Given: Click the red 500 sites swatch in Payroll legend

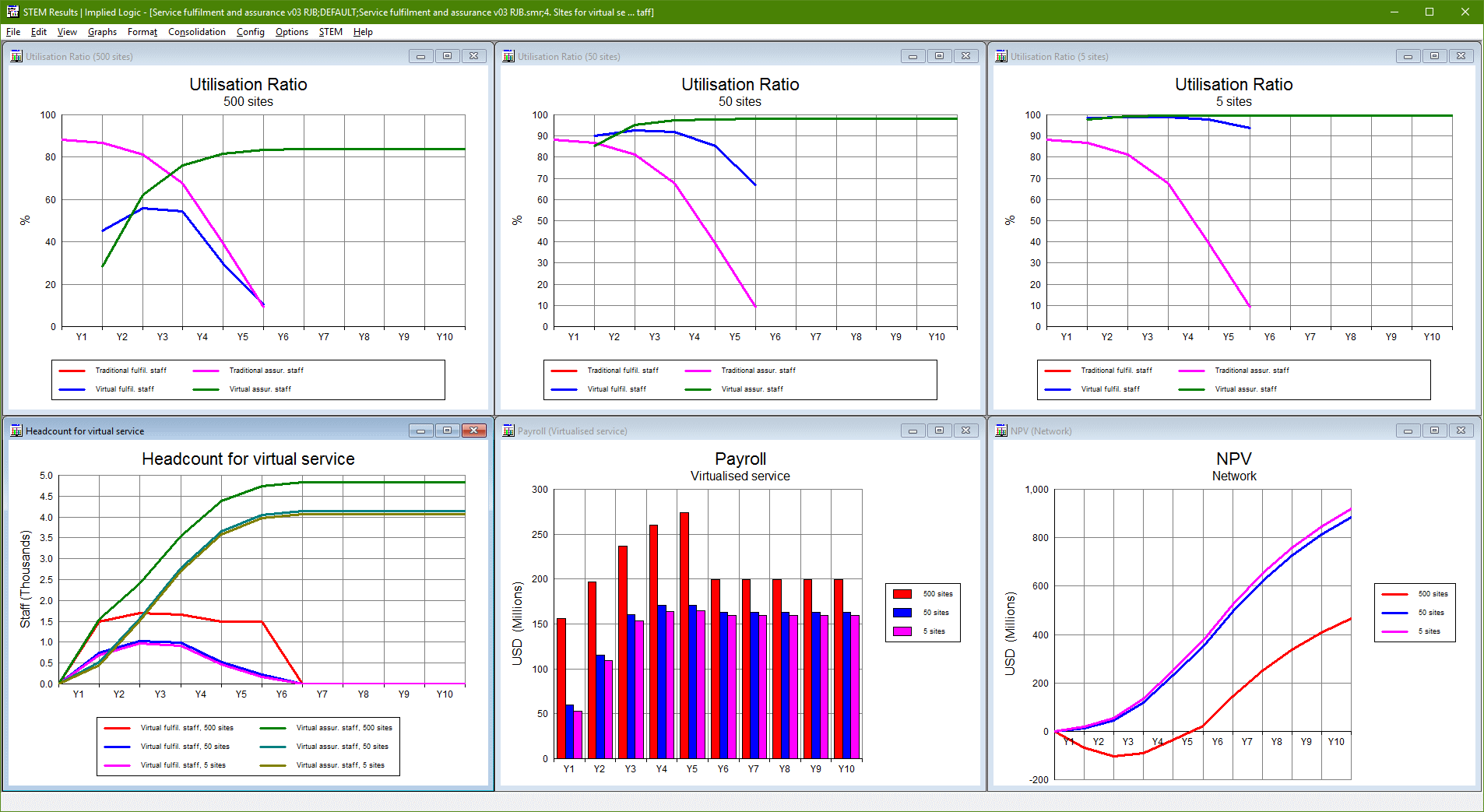Looking at the screenshot, I should (x=902, y=594).
